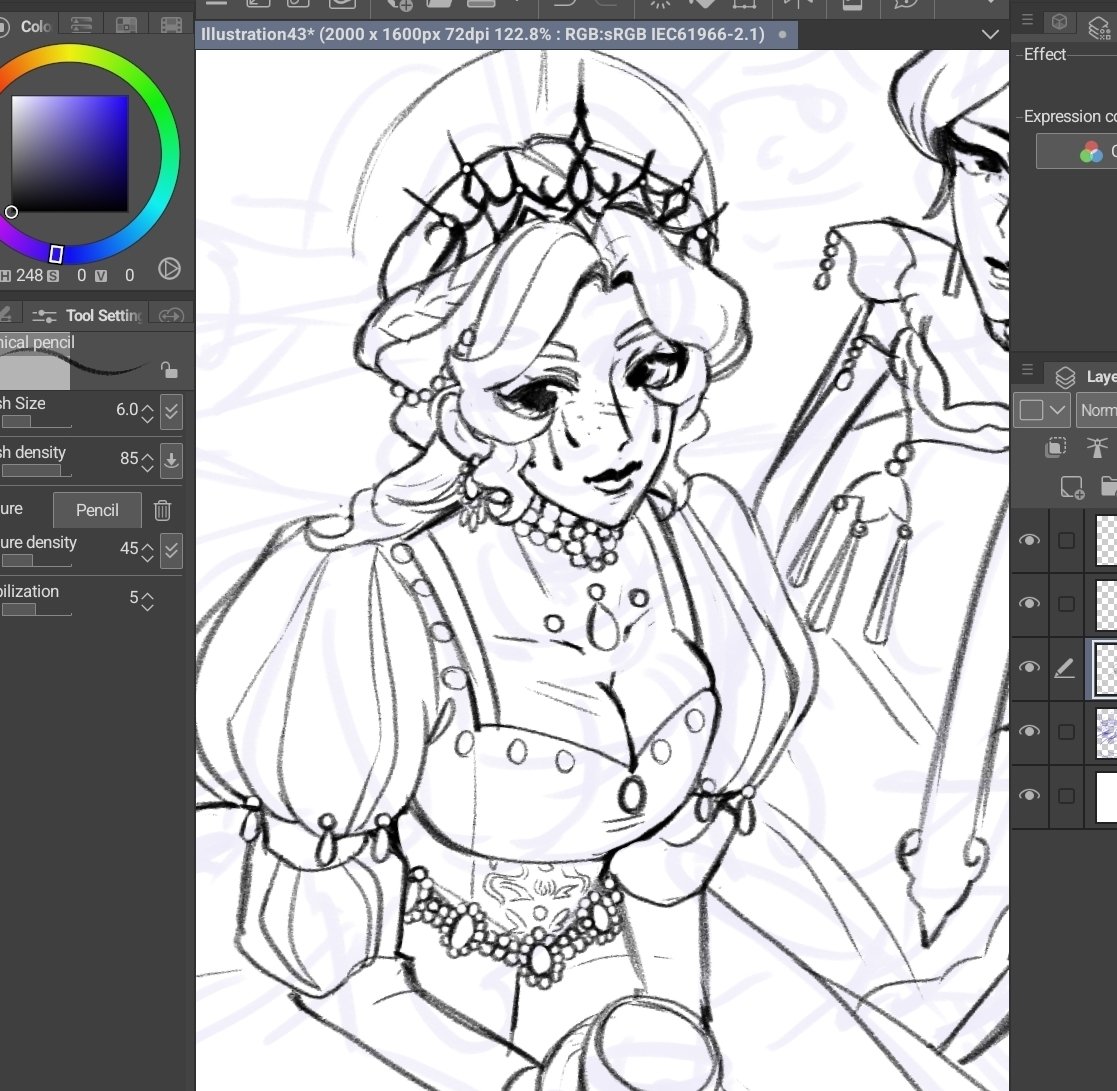
Task: Click the hue ring handle on color wheel
Action: pos(56,254)
